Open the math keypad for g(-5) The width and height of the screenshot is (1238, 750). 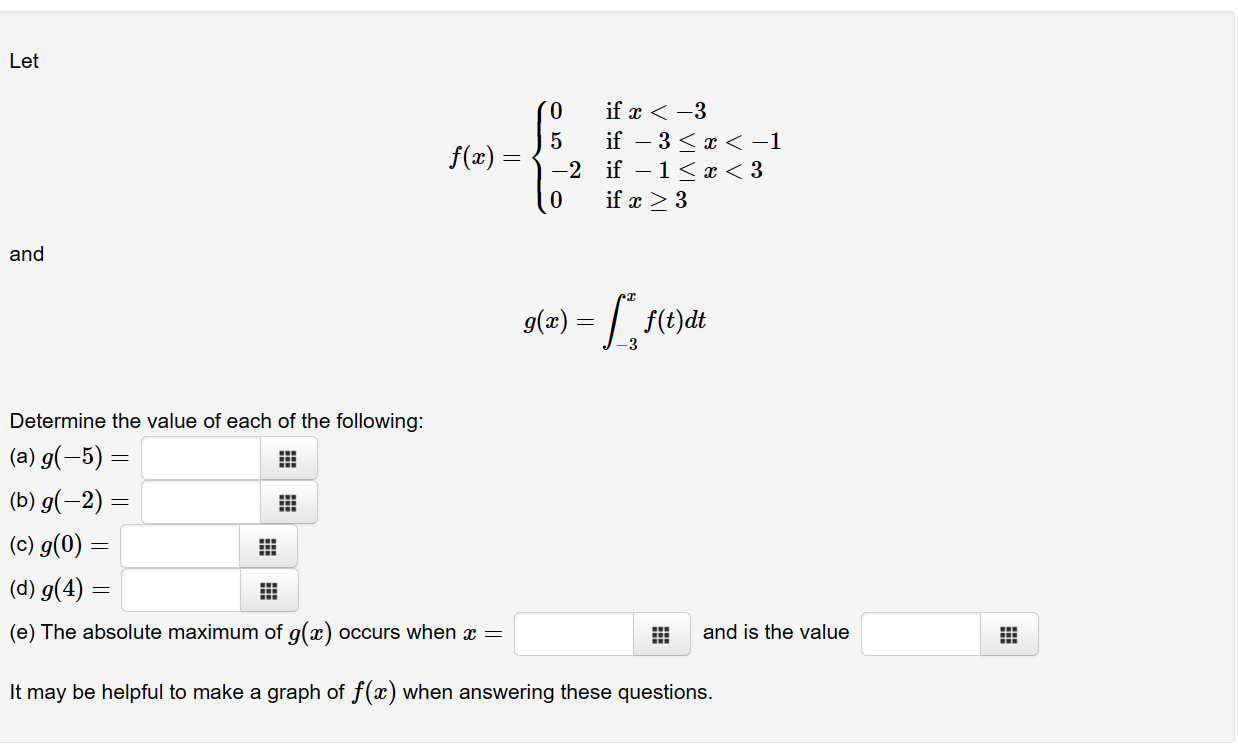[x=288, y=458]
